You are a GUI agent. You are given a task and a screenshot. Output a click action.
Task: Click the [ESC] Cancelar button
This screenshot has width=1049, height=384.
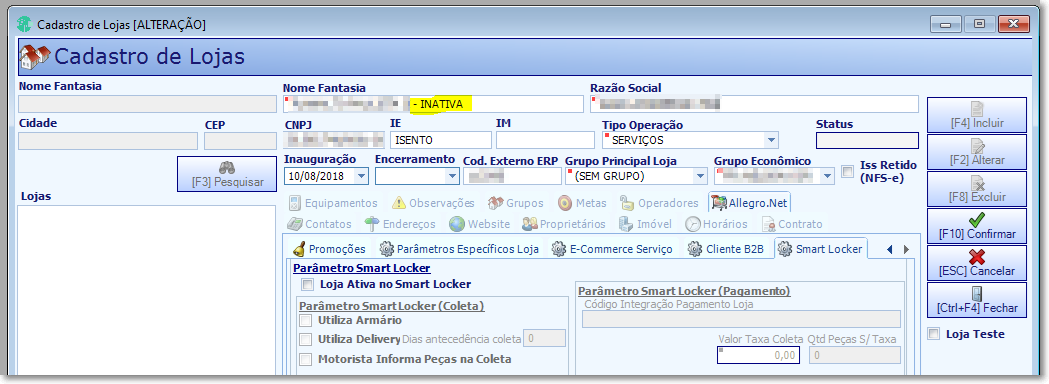click(977, 263)
